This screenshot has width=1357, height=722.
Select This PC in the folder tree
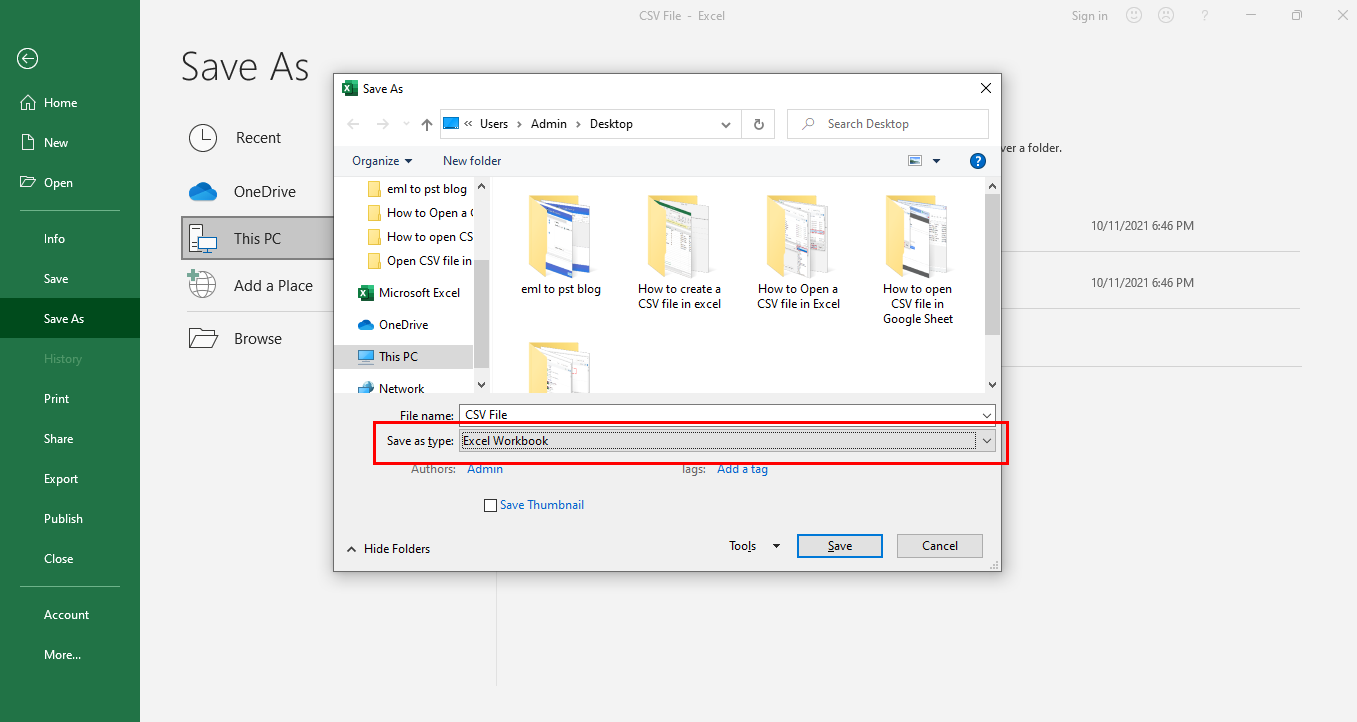pos(401,356)
